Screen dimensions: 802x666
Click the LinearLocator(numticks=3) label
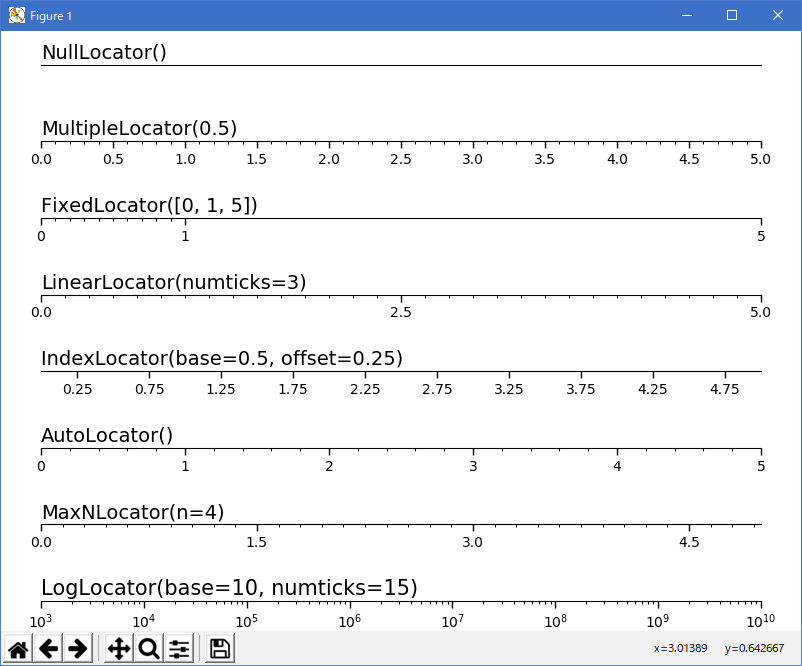click(174, 282)
